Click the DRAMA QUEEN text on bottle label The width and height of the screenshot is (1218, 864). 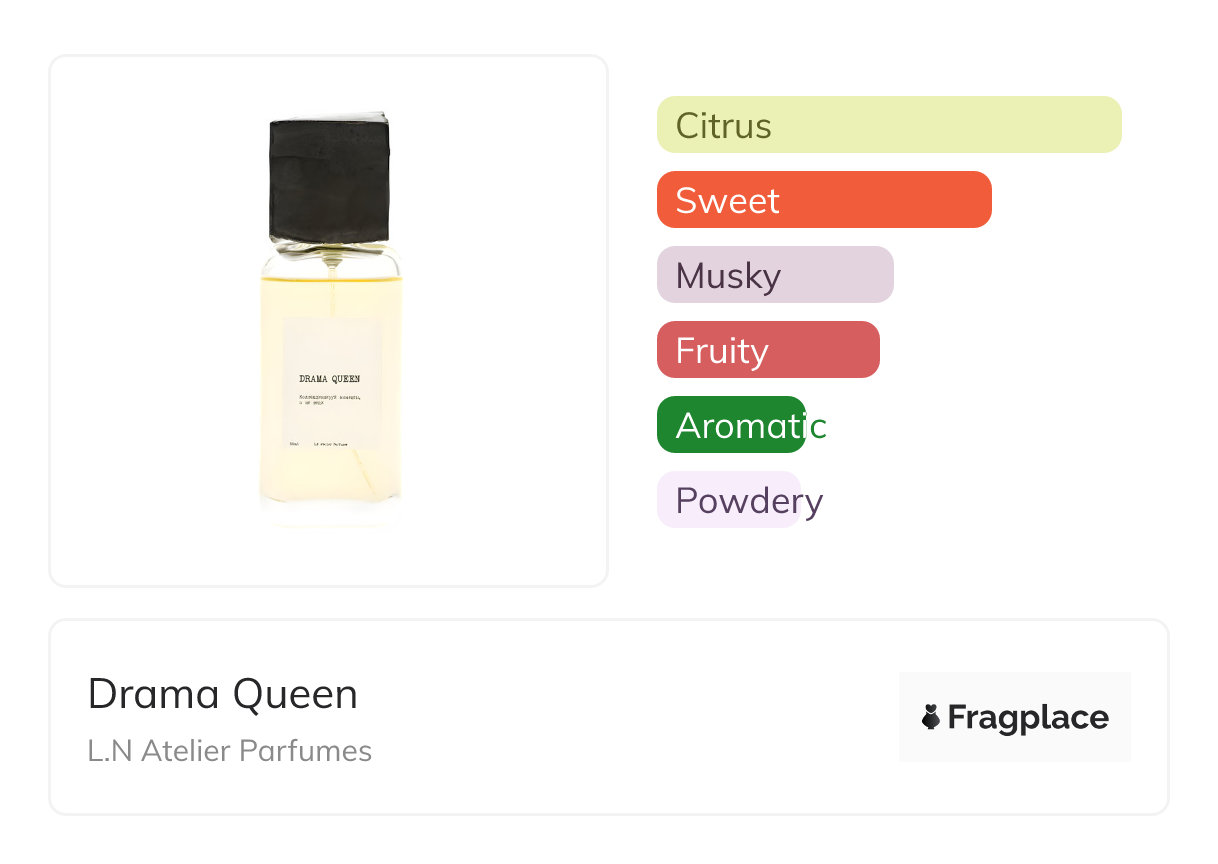click(x=329, y=379)
